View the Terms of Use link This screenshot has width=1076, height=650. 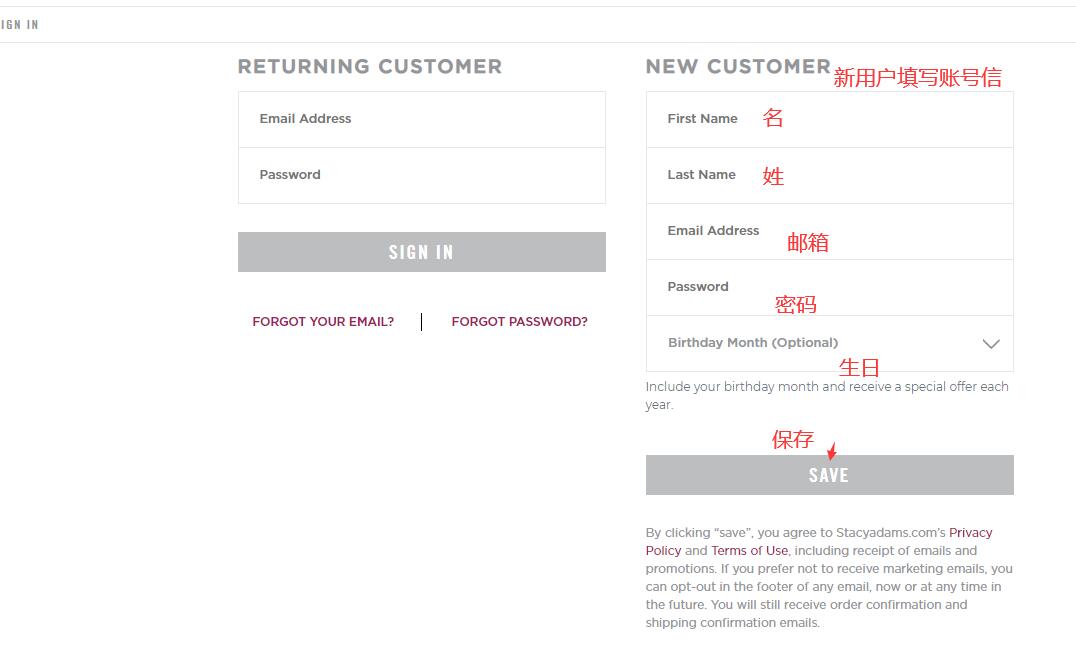click(749, 551)
